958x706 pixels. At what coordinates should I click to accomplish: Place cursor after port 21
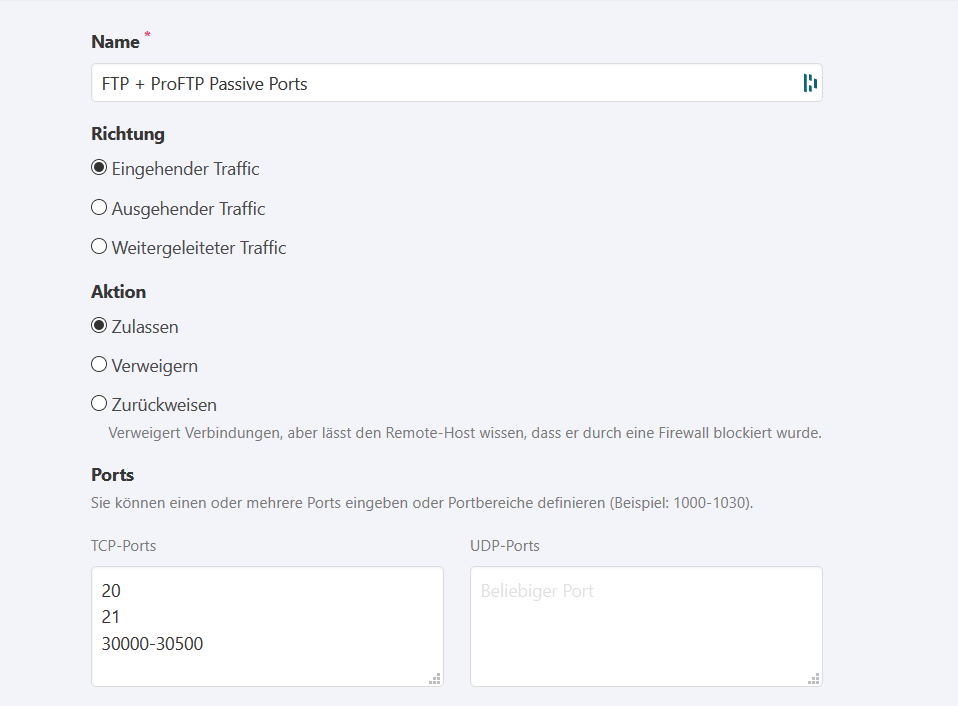coord(122,617)
